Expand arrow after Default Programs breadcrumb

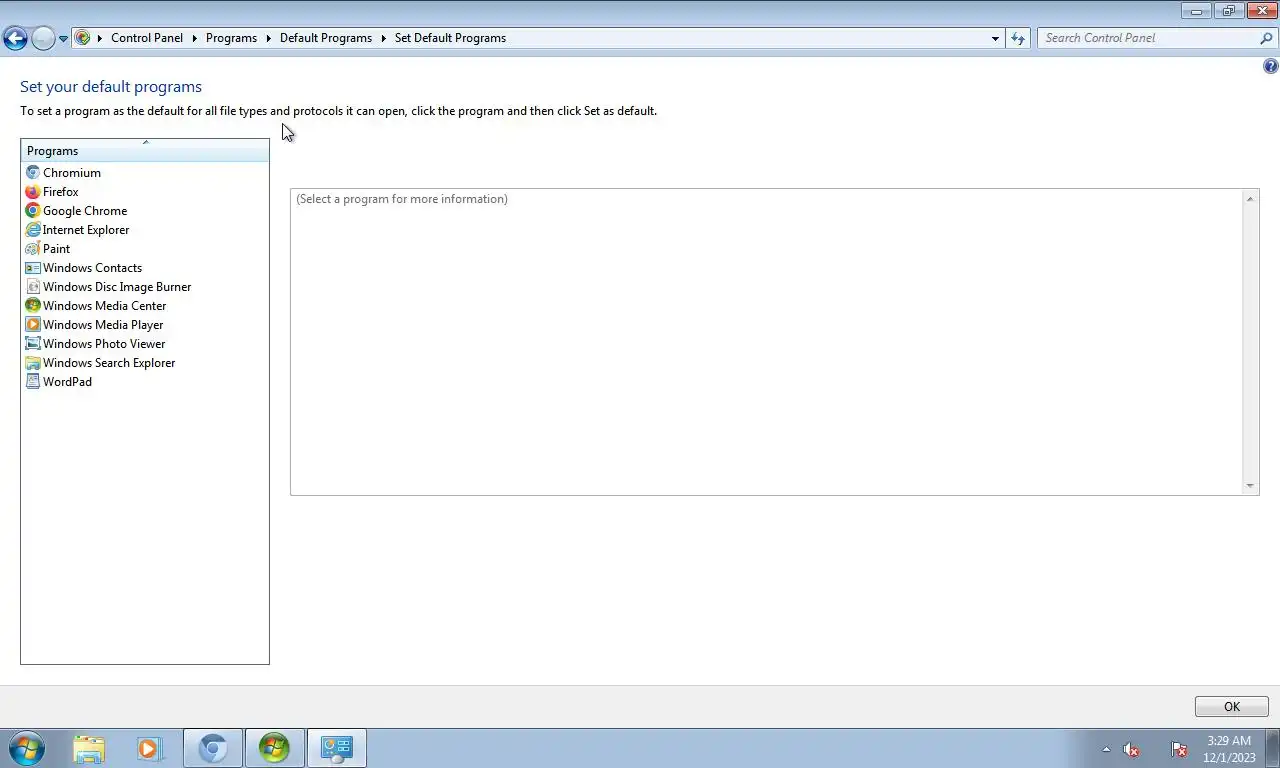(x=383, y=38)
